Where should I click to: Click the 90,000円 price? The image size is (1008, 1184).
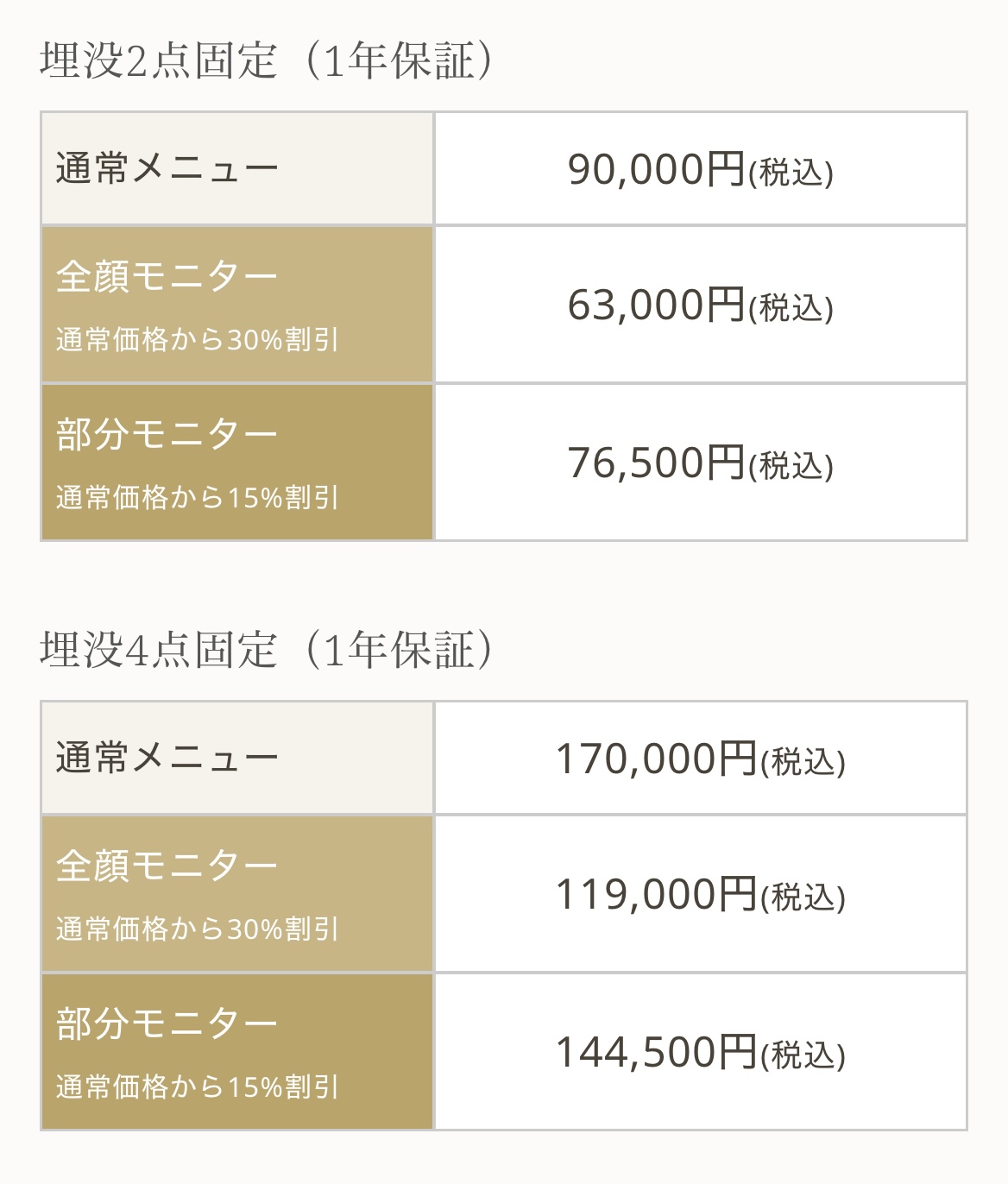click(656, 169)
